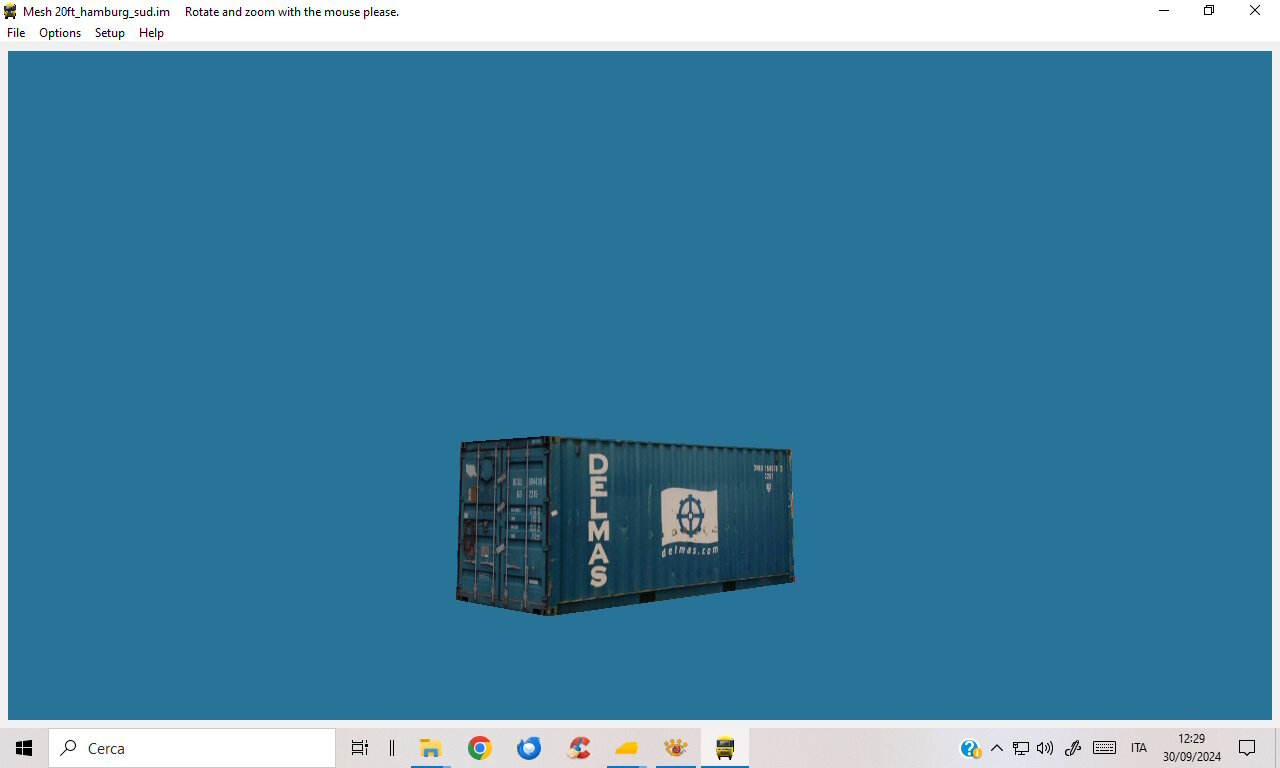Open File Explorer from taskbar
Image resolution: width=1280 pixels, height=768 pixels.
click(x=431, y=748)
